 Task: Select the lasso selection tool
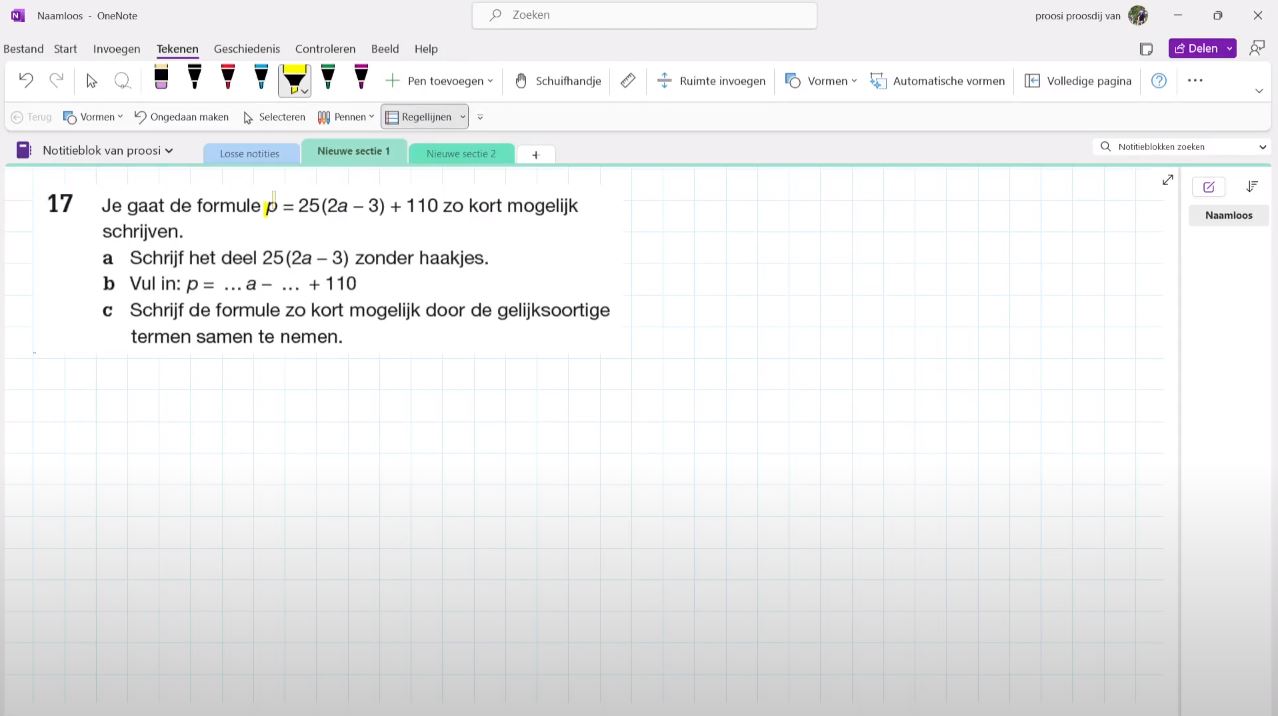(x=122, y=81)
